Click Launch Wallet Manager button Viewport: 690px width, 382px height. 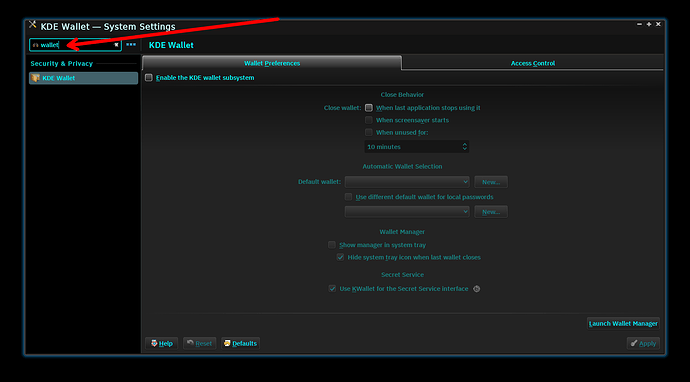(623, 323)
